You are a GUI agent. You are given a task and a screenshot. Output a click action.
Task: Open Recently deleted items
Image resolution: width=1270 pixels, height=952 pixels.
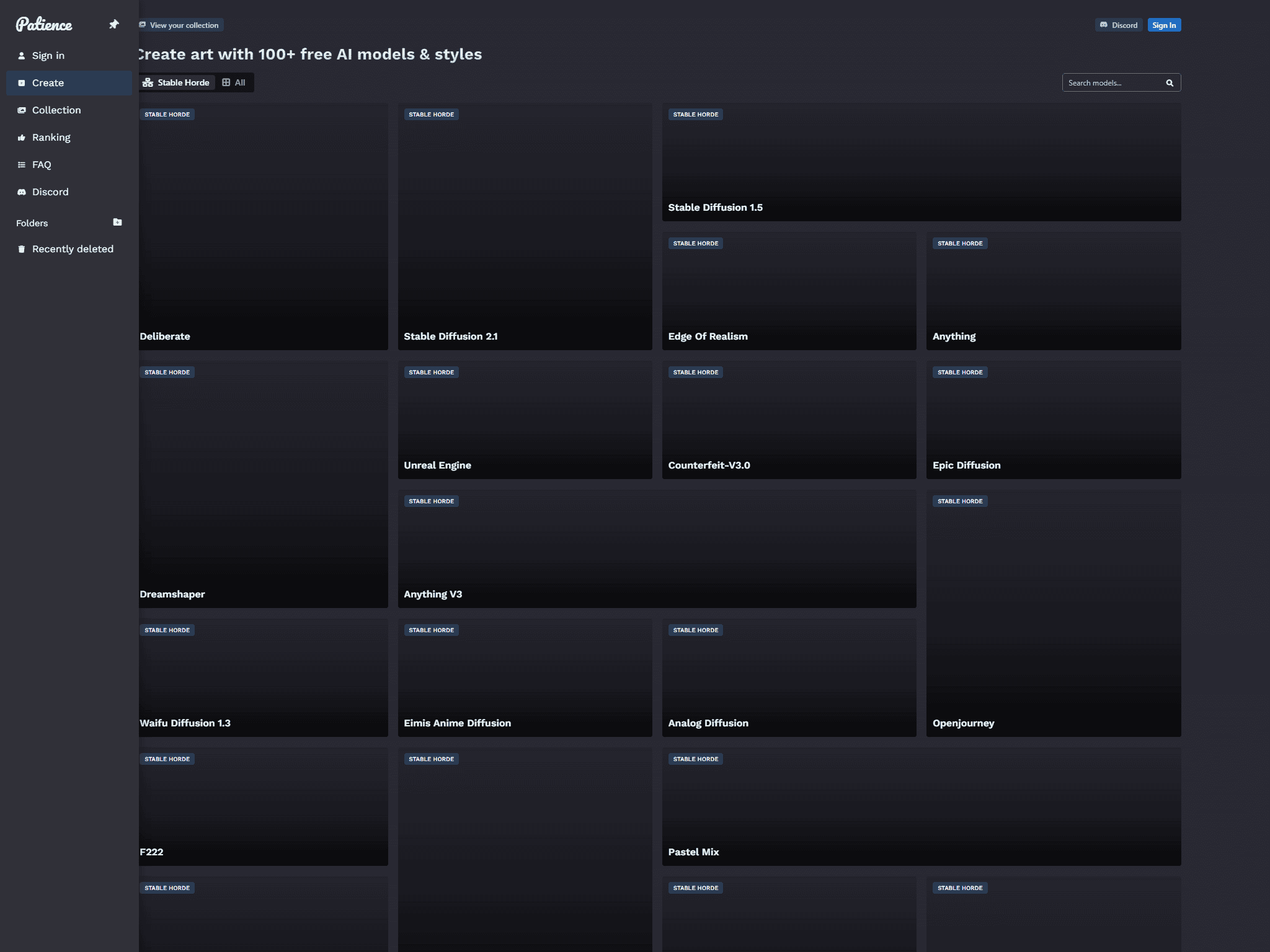pyautogui.click(x=69, y=249)
